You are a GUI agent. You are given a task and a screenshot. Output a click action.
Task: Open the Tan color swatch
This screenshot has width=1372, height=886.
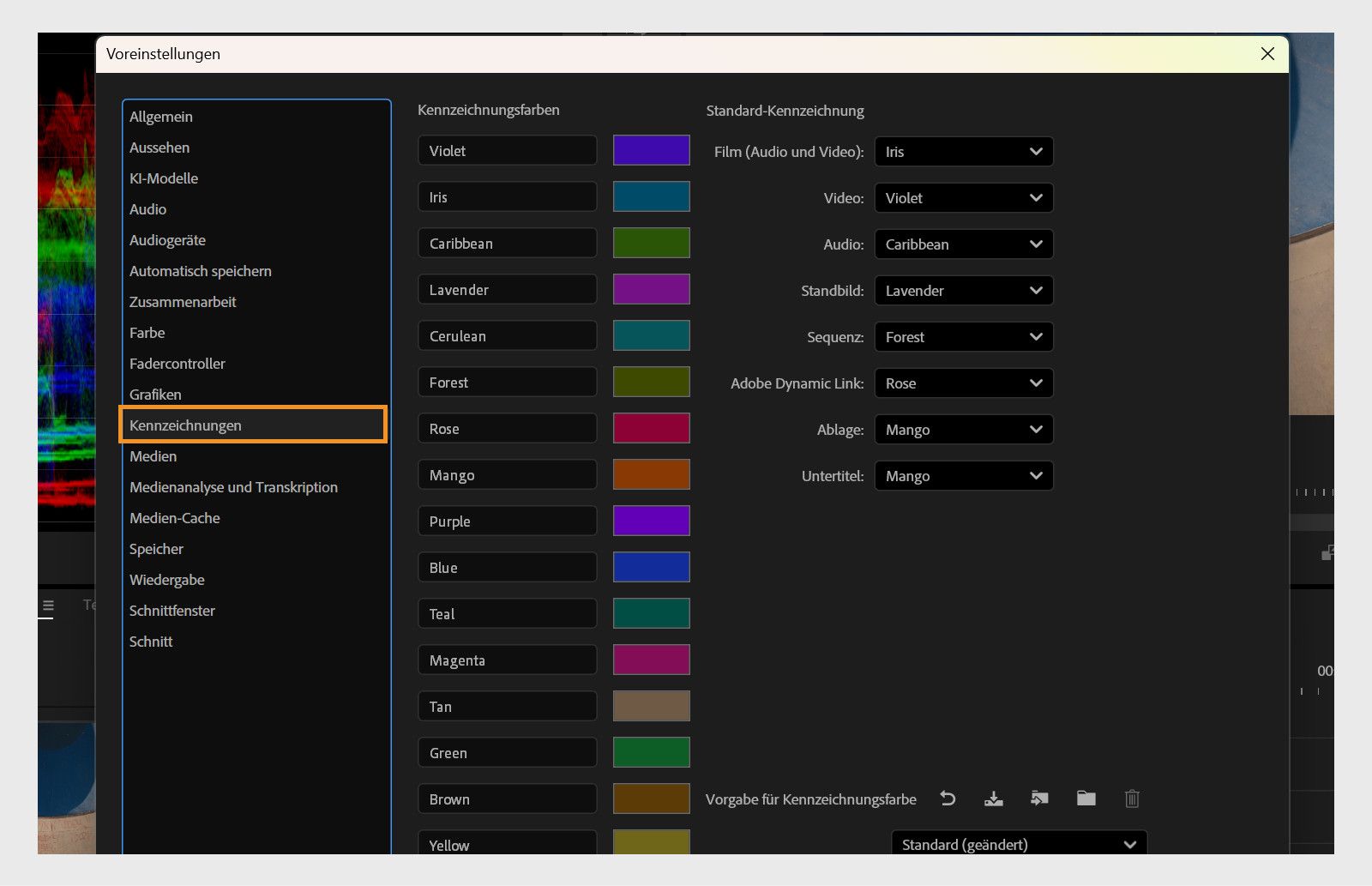652,706
